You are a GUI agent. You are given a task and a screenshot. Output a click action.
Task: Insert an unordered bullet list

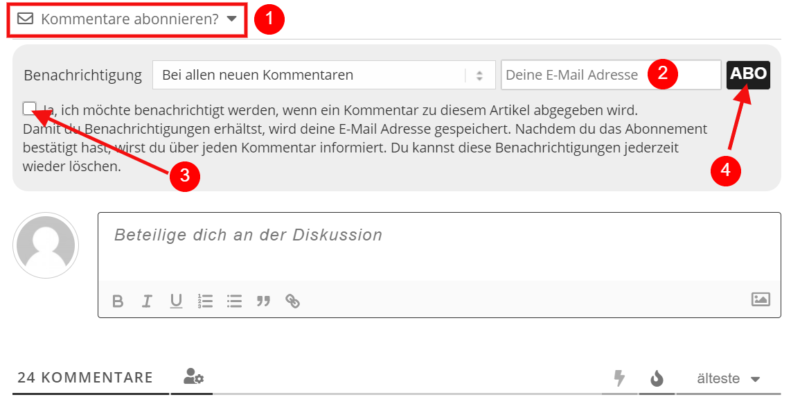pyautogui.click(x=234, y=301)
